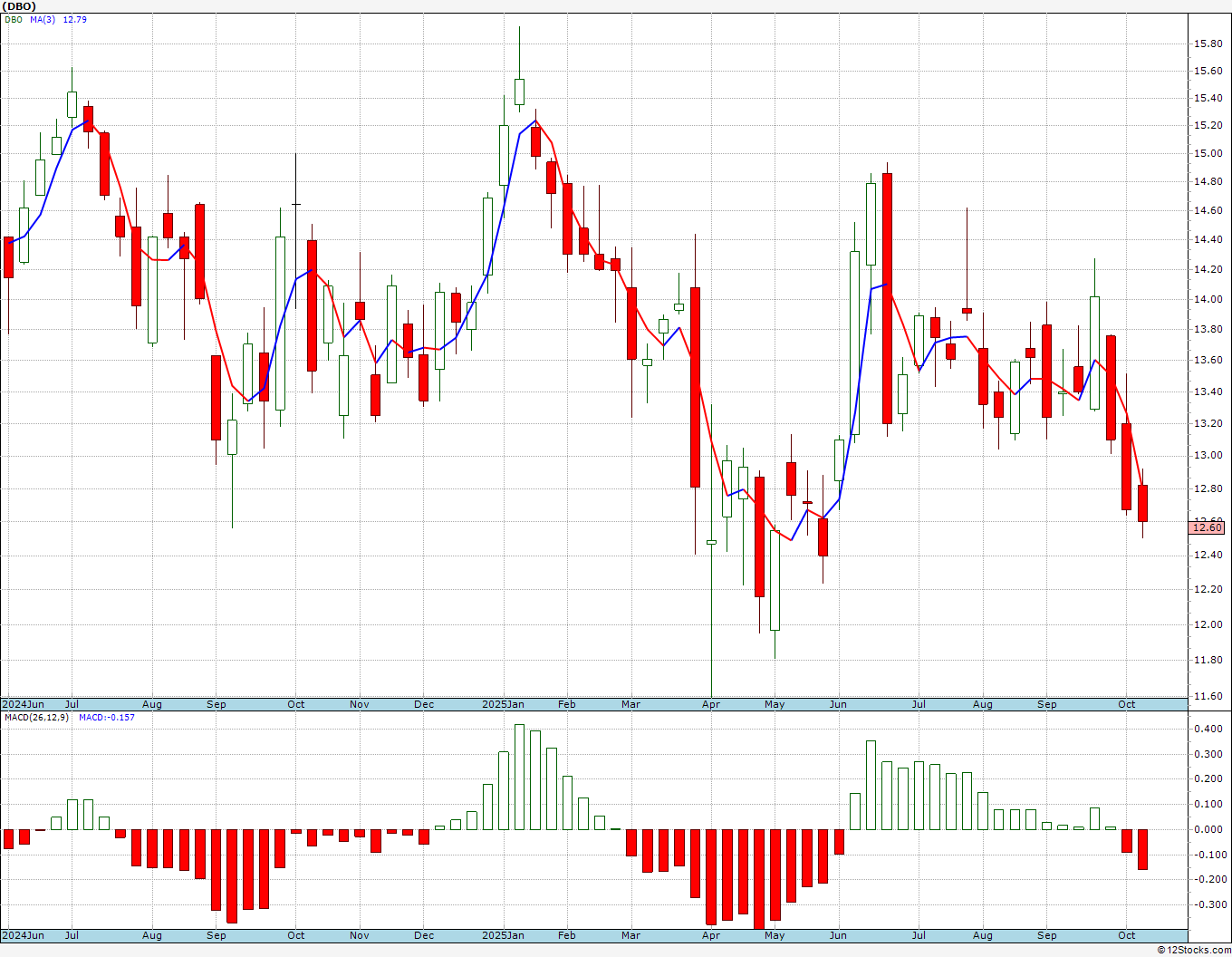Click the 0.400 MACD axis label
The image size is (1232, 957).
(x=1207, y=729)
